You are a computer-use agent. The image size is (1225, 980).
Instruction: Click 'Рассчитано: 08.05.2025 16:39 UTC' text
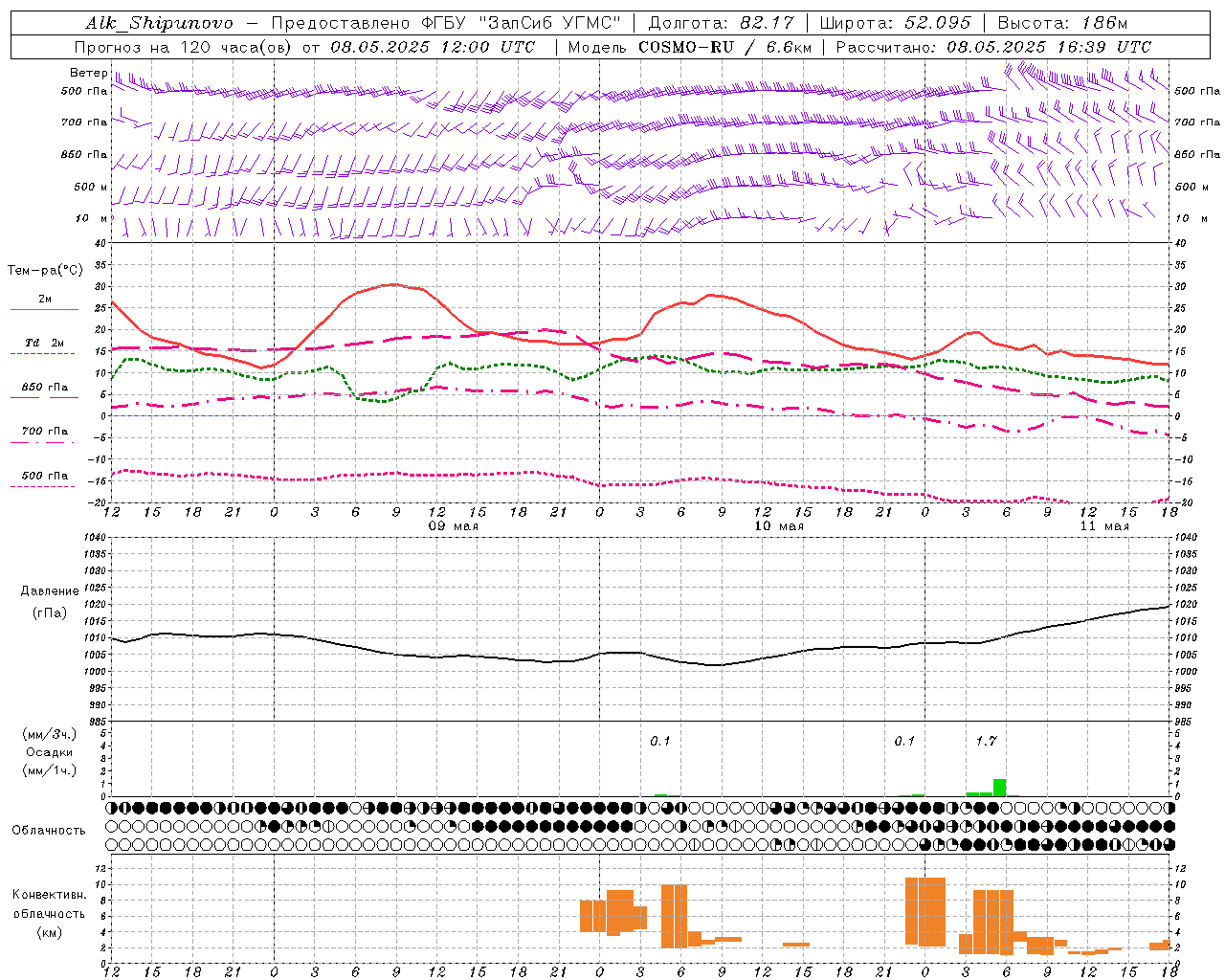[993, 47]
